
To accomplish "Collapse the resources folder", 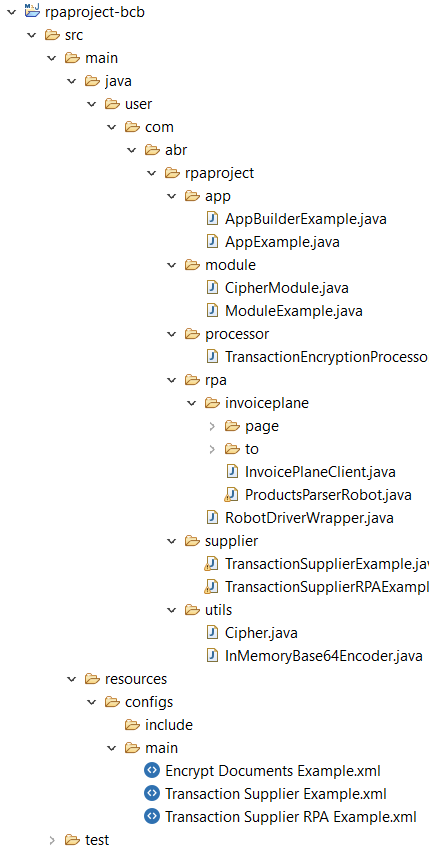I will pyautogui.click(x=71, y=679).
